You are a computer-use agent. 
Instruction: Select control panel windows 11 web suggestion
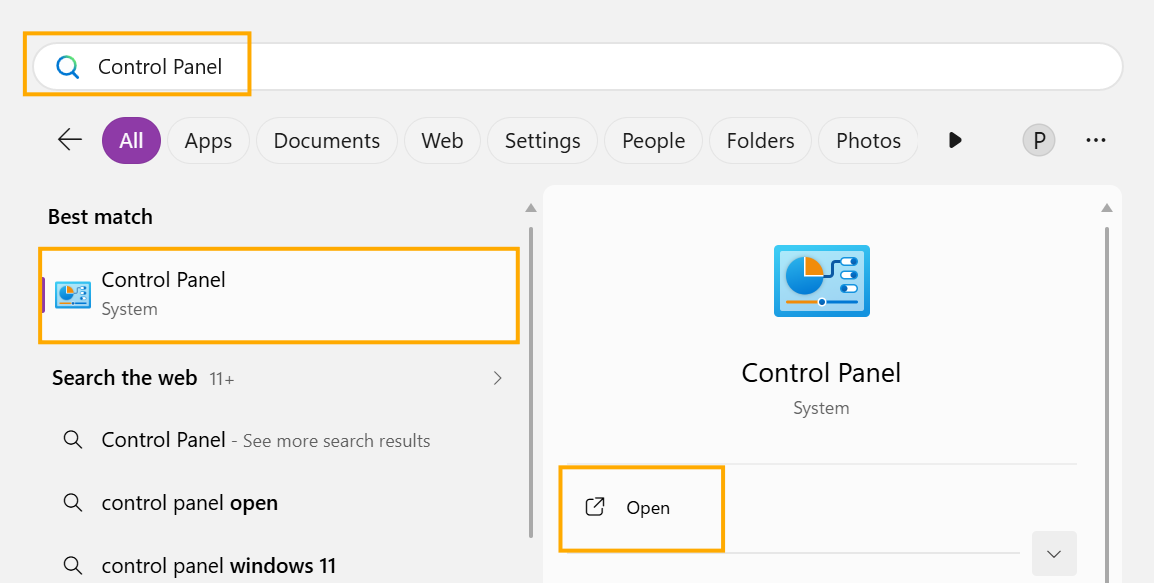pos(219,565)
